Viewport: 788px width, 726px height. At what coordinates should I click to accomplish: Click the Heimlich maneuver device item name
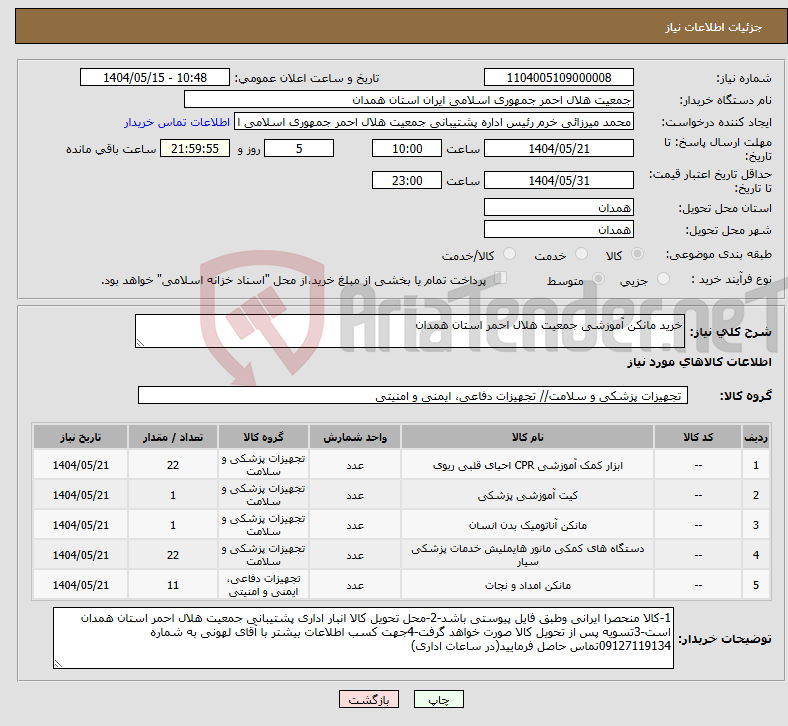pos(528,555)
